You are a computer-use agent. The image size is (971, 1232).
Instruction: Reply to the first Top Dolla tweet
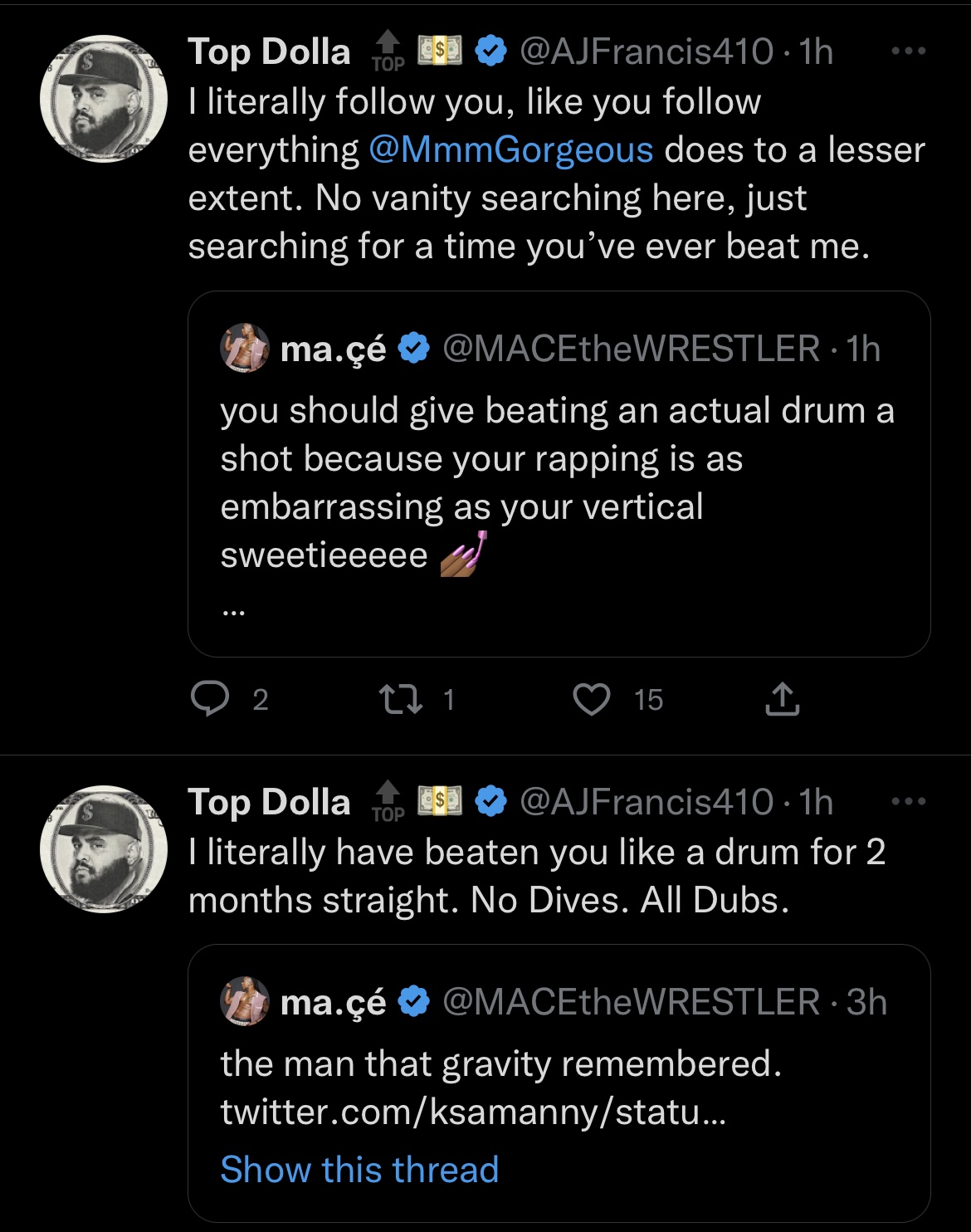[x=210, y=699]
